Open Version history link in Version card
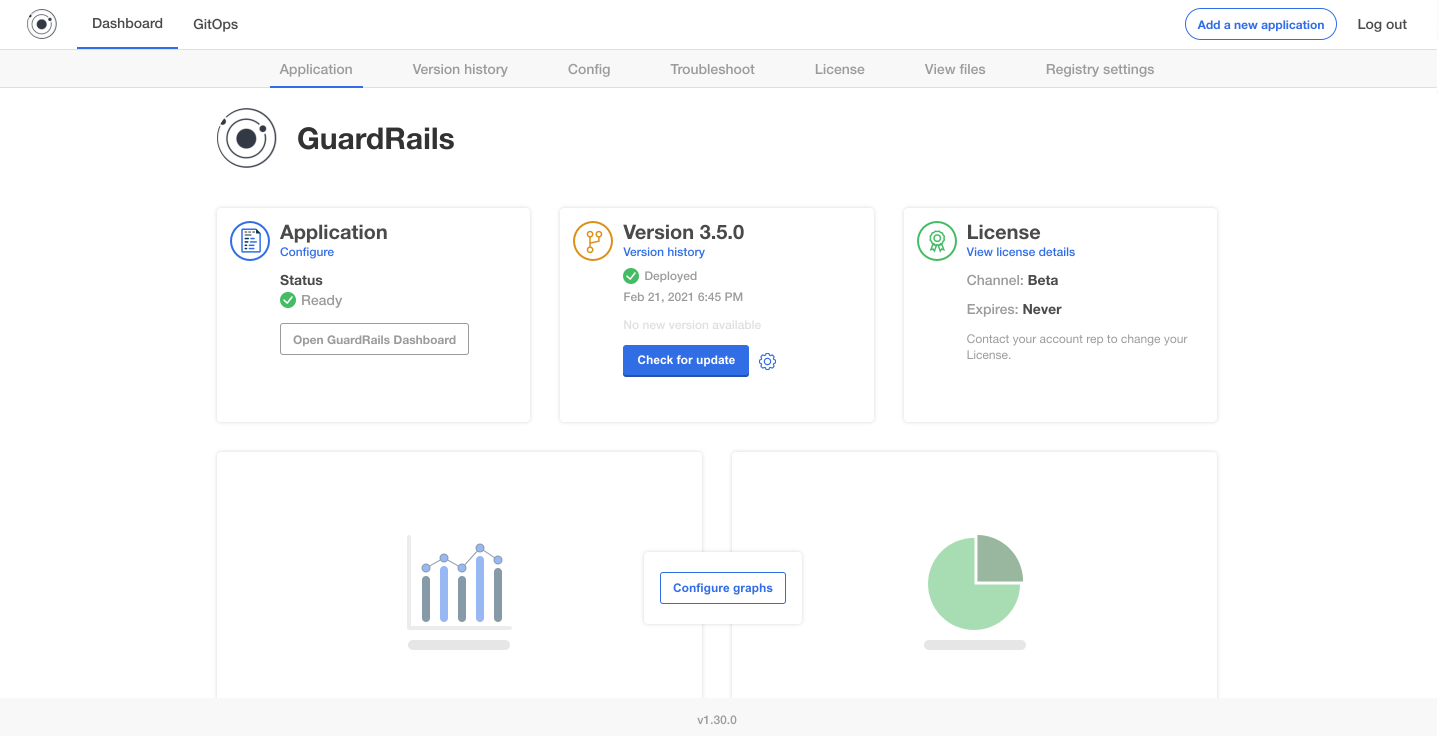The height and width of the screenshot is (736, 1438). [x=664, y=252]
